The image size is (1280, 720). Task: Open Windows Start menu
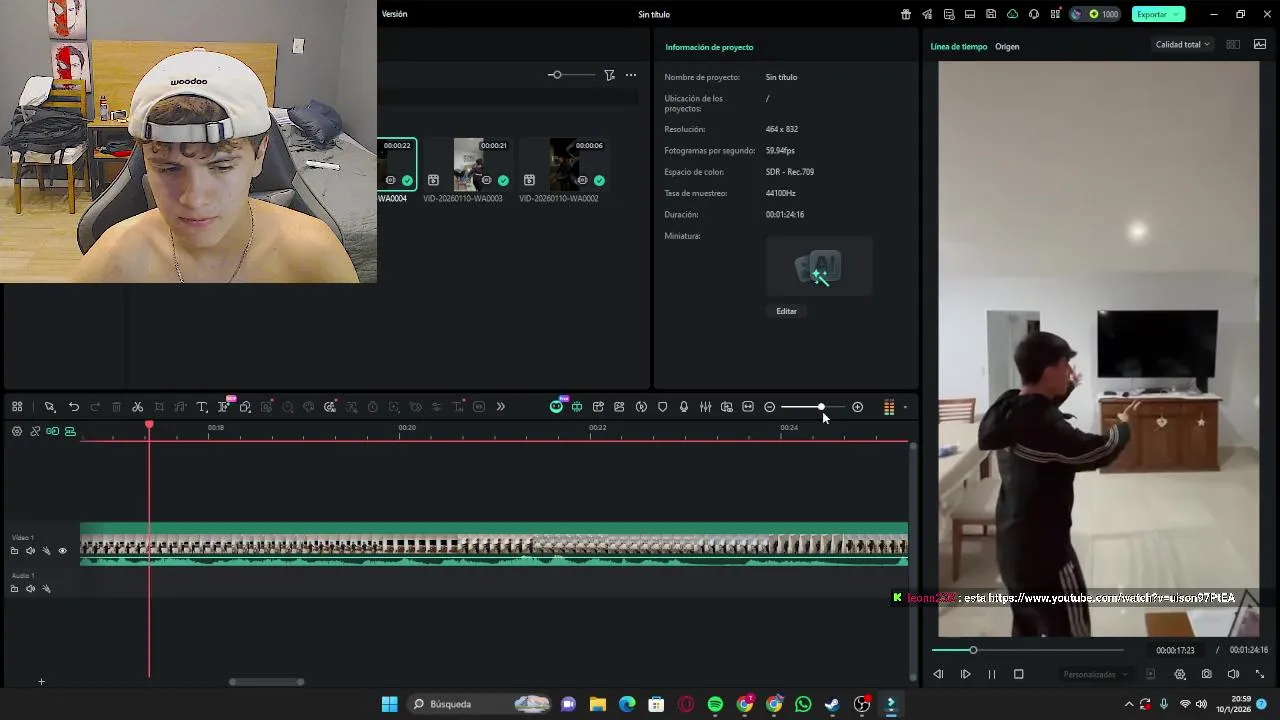tap(389, 704)
